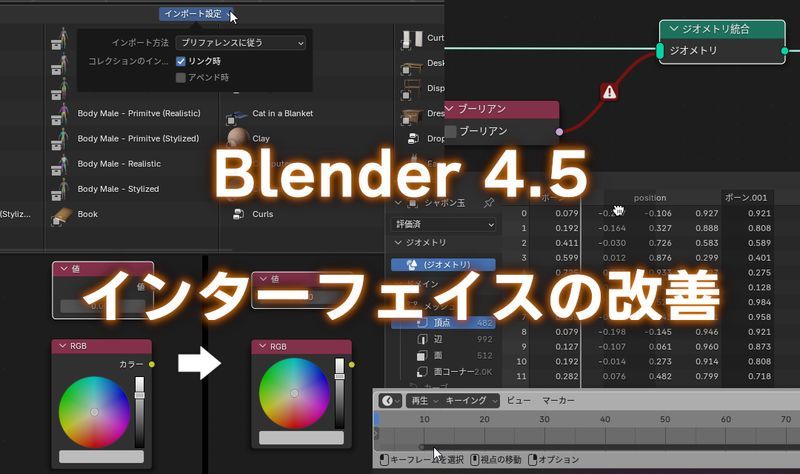Select the Cat in a Blanket asset icon
Image resolution: width=800 pixels, height=474 pixels.
tap(236, 117)
